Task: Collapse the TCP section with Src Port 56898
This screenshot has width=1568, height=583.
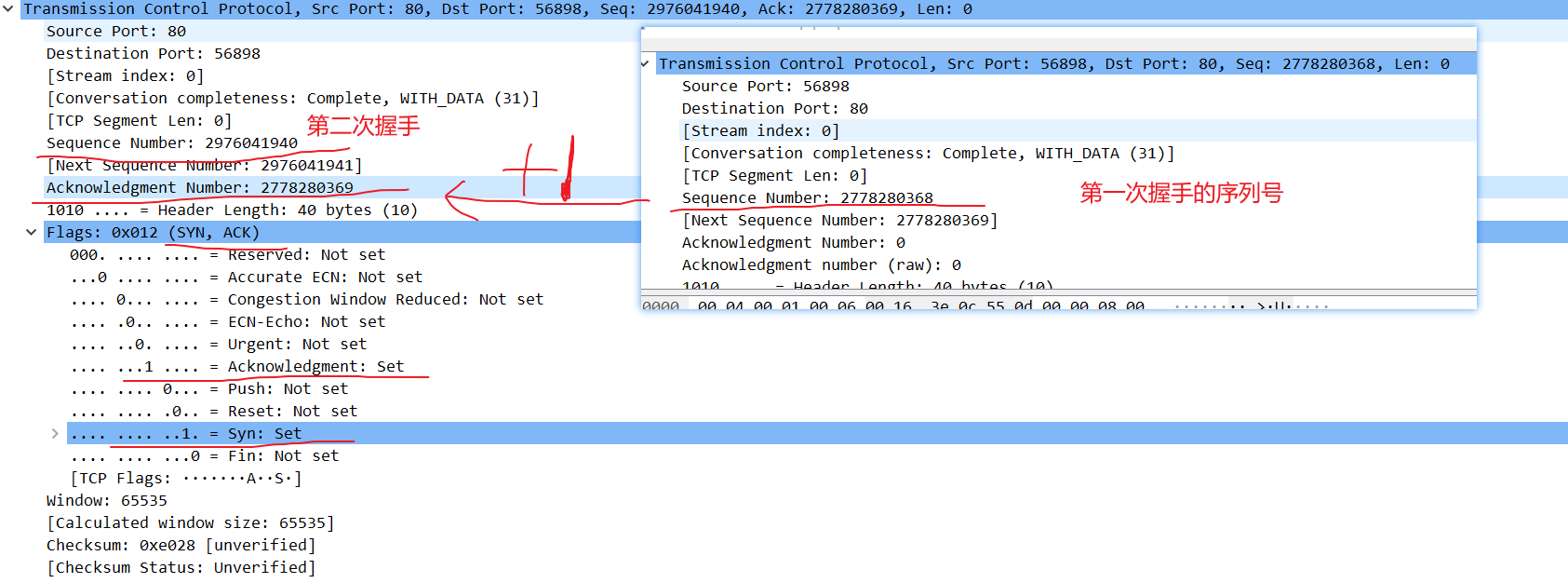Action: point(645,64)
